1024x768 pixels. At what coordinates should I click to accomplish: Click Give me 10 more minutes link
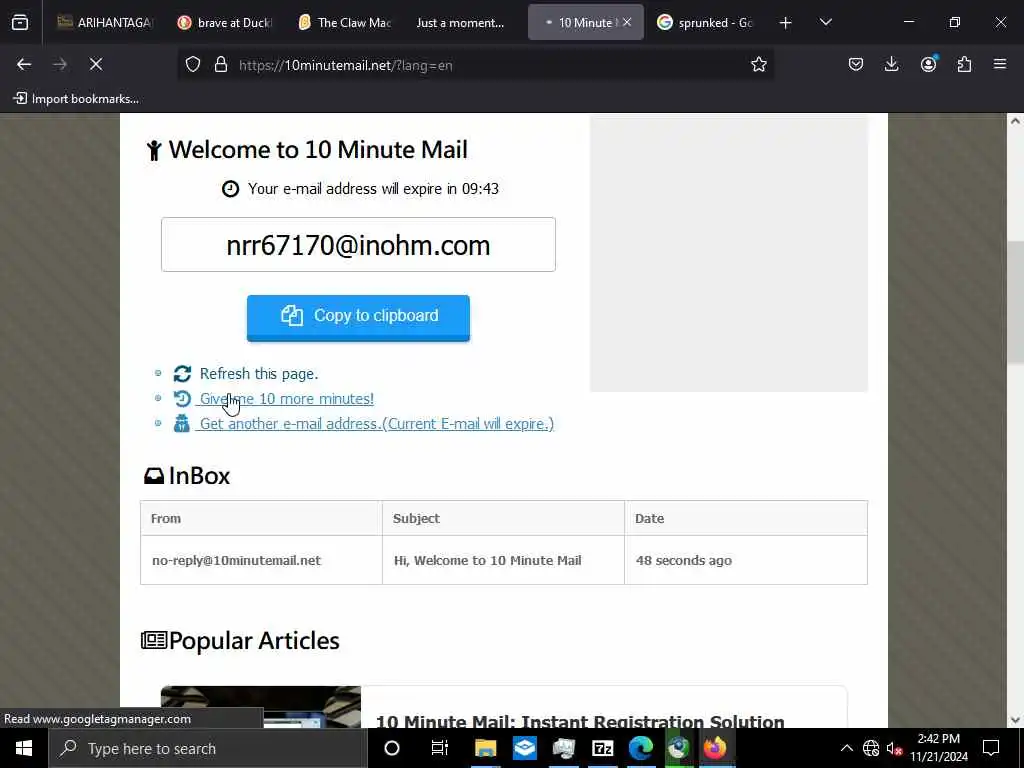point(287,398)
